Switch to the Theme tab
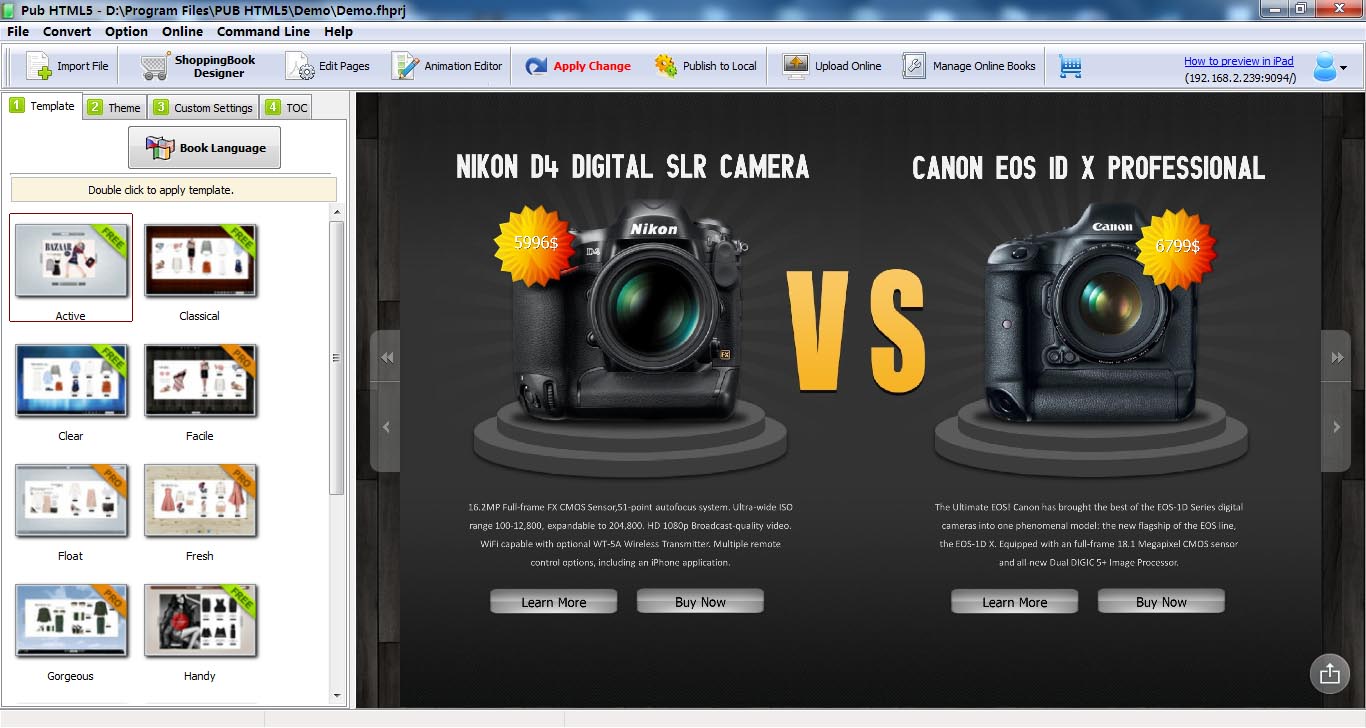This screenshot has height=728, width=1366. click(114, 107)
